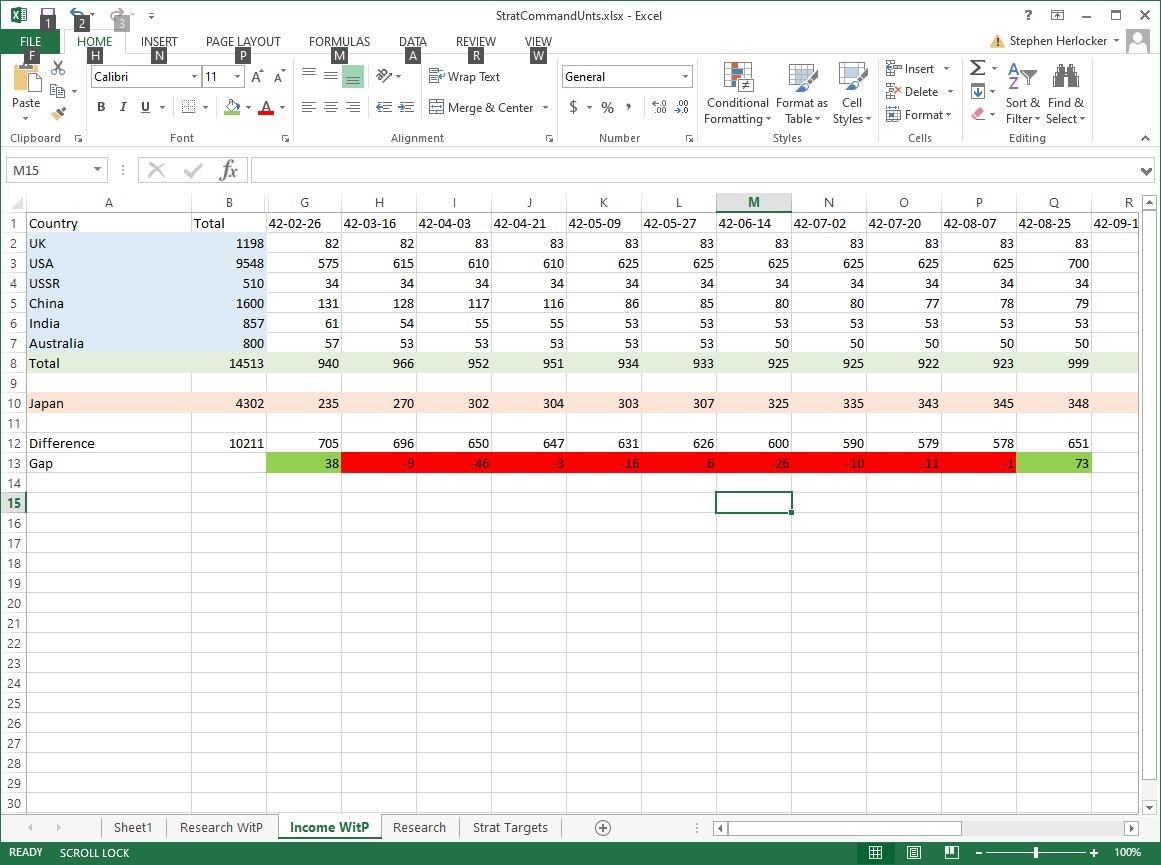Apply Percent Style format
1161x865 pixels.
point(607,107)
